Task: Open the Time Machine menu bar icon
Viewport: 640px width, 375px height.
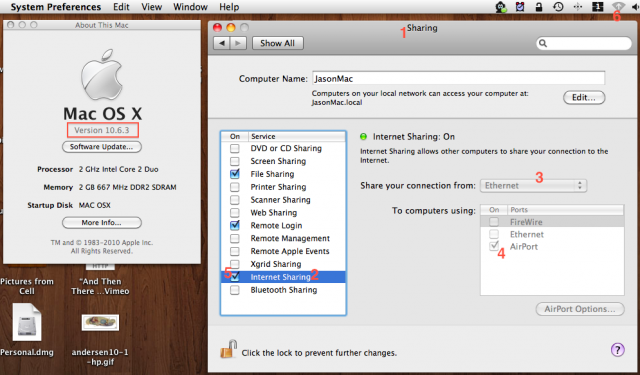Action: click(x=558, y=7)
